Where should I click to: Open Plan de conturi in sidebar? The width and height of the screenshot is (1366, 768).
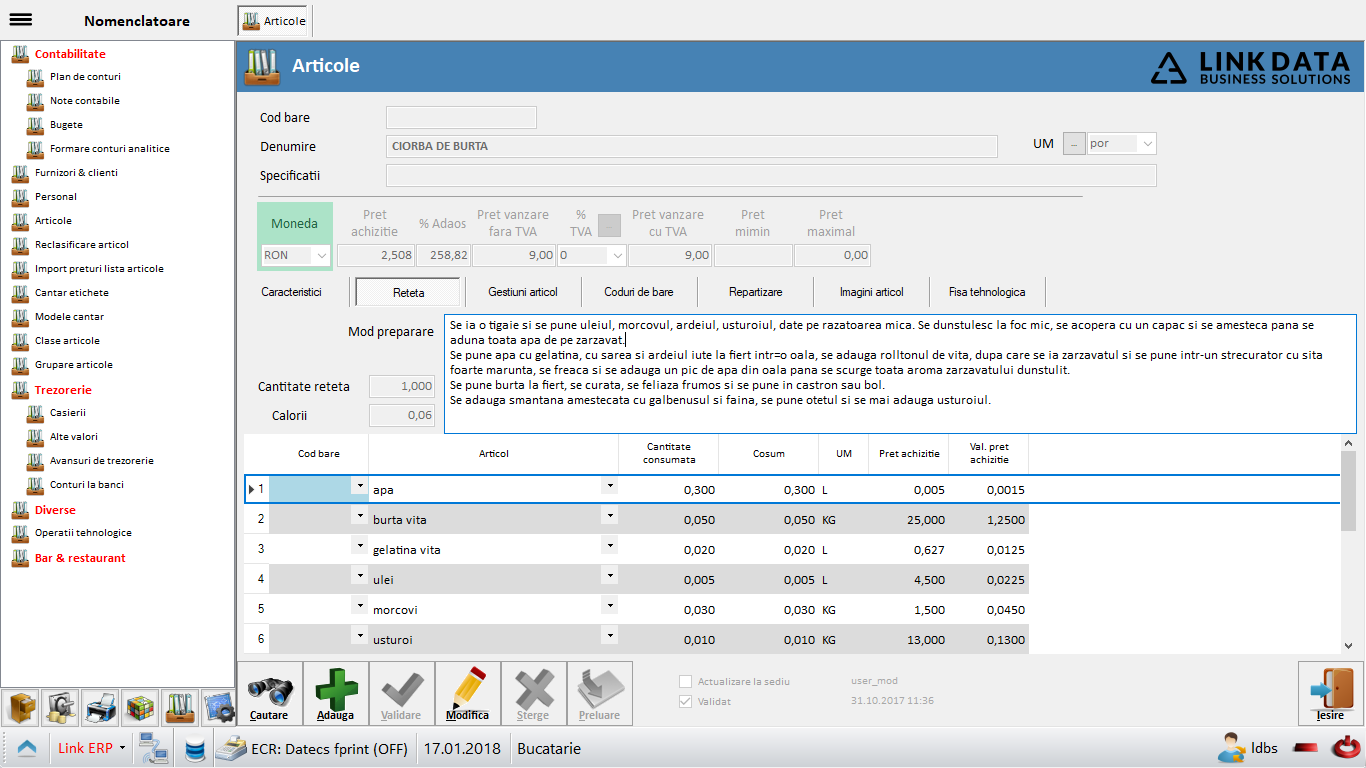[x=85, y=76]
